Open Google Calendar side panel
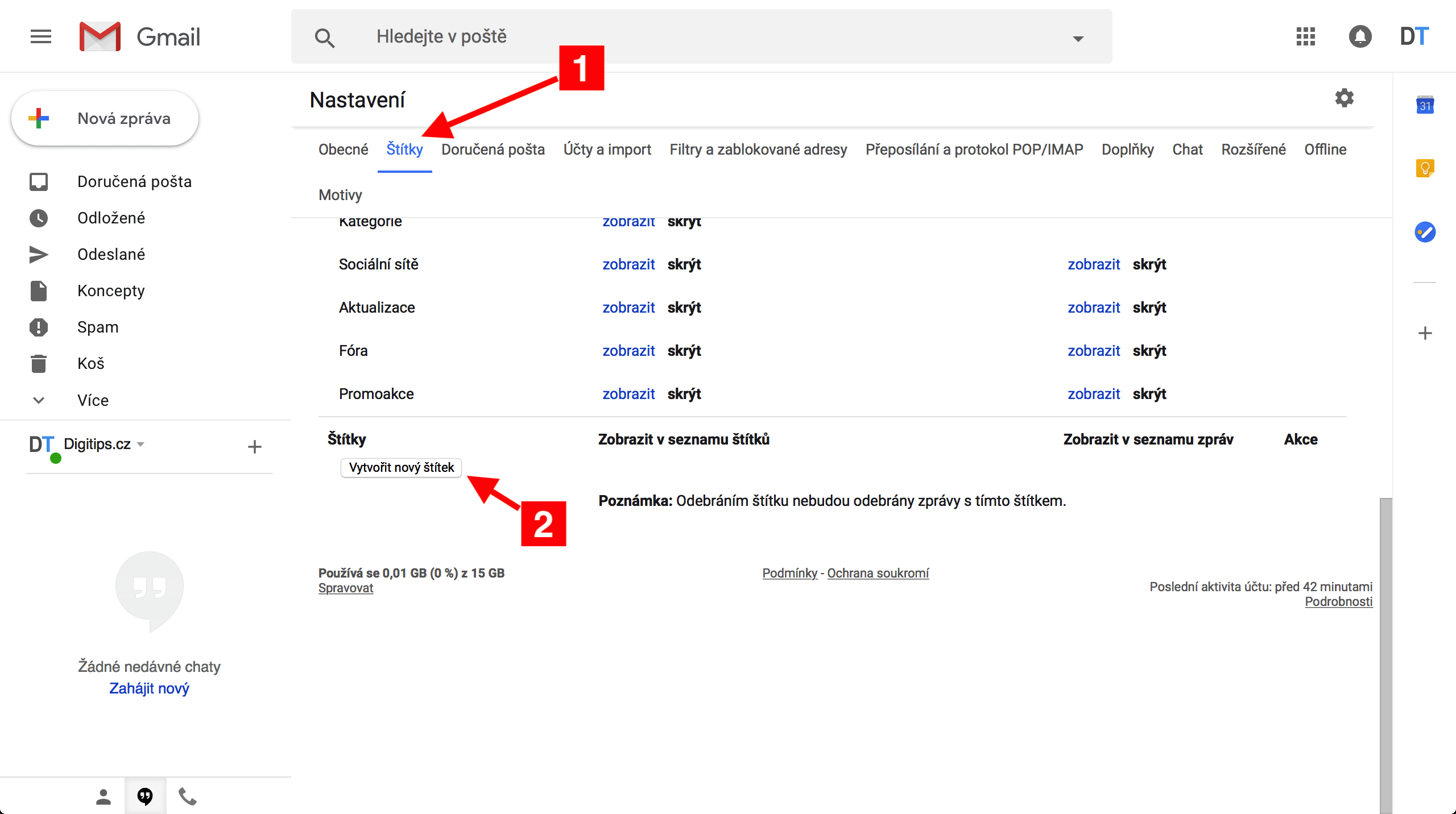The width and height of the screenshot is (1456, 814). click(1425, 105)
